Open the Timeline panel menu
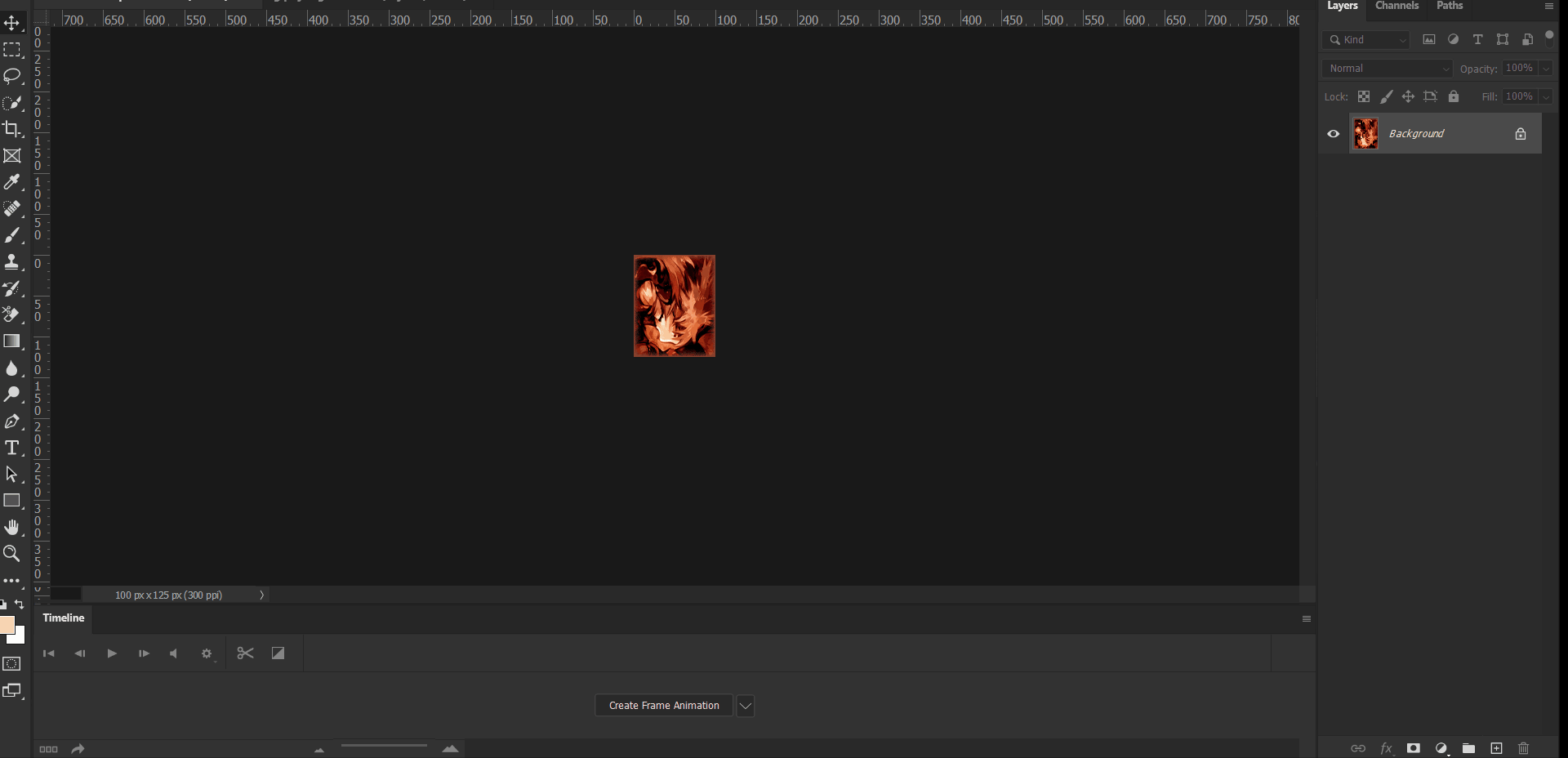1568x758 pixels. point(1306,619)
